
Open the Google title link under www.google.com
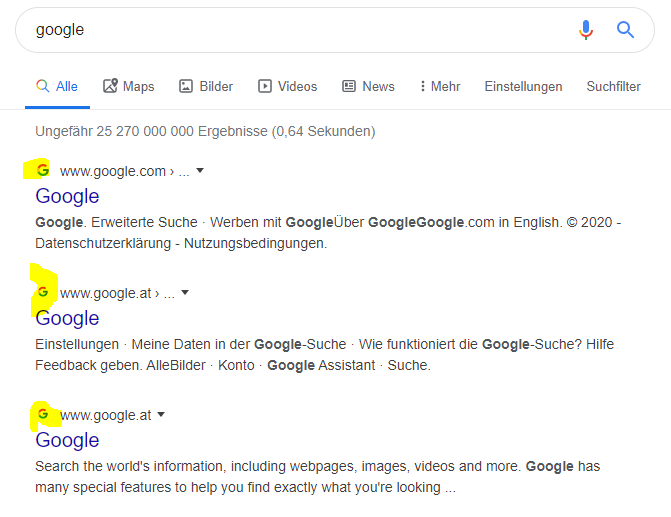tap(67, 196)
